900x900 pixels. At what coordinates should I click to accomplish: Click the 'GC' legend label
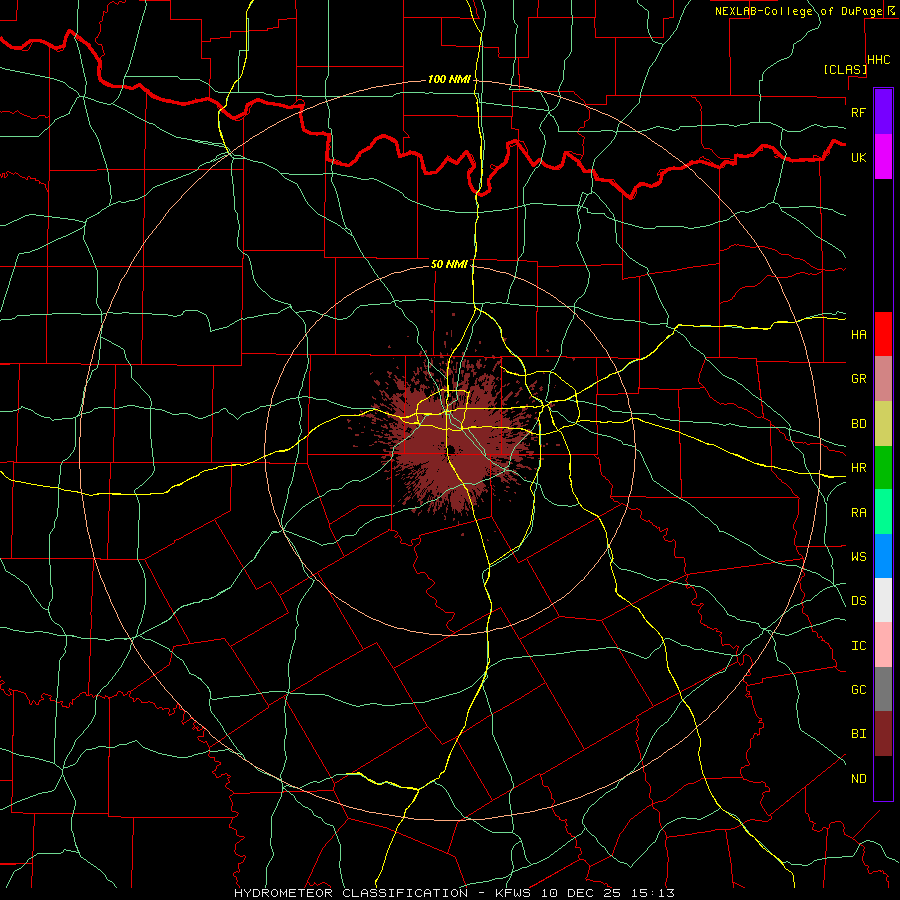point(858,689)
